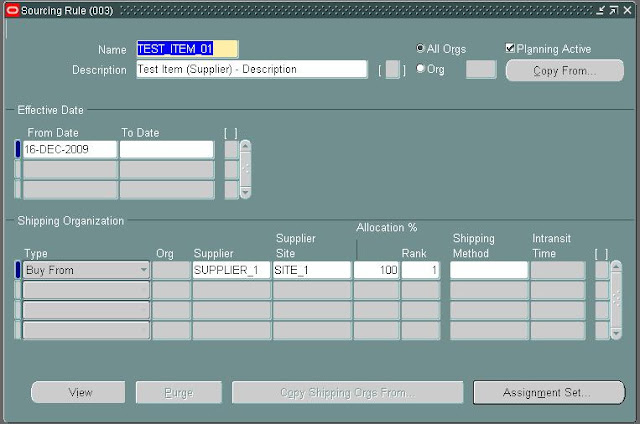Click Copy Shipping Orgs From... button

click(x=347, y=393)
